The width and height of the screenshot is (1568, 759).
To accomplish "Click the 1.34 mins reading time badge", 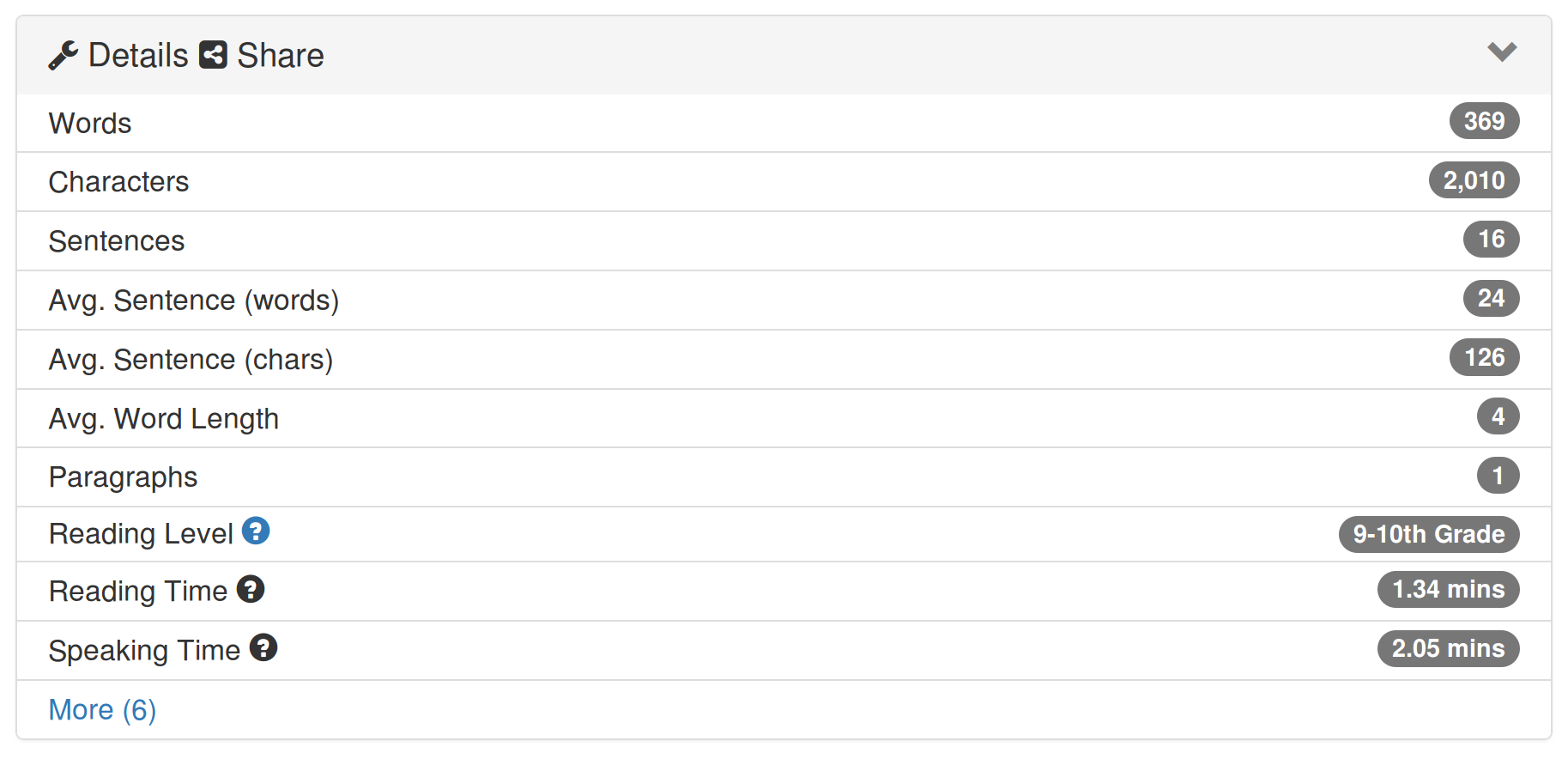I will [1448, 590].
